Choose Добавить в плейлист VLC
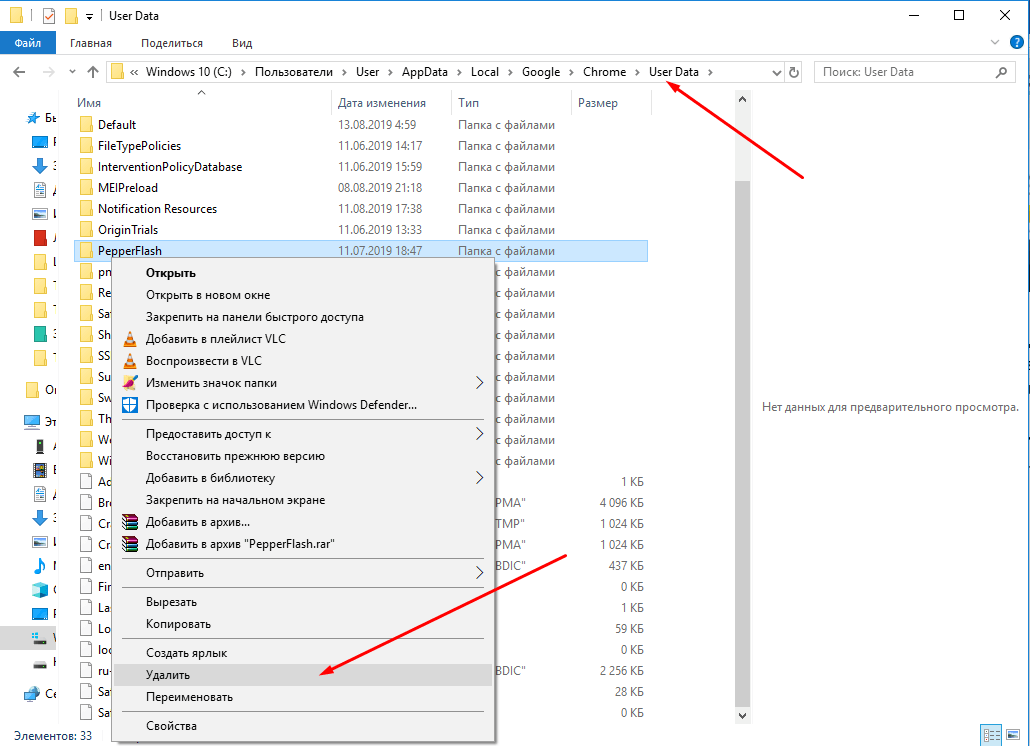 point(303,339)
